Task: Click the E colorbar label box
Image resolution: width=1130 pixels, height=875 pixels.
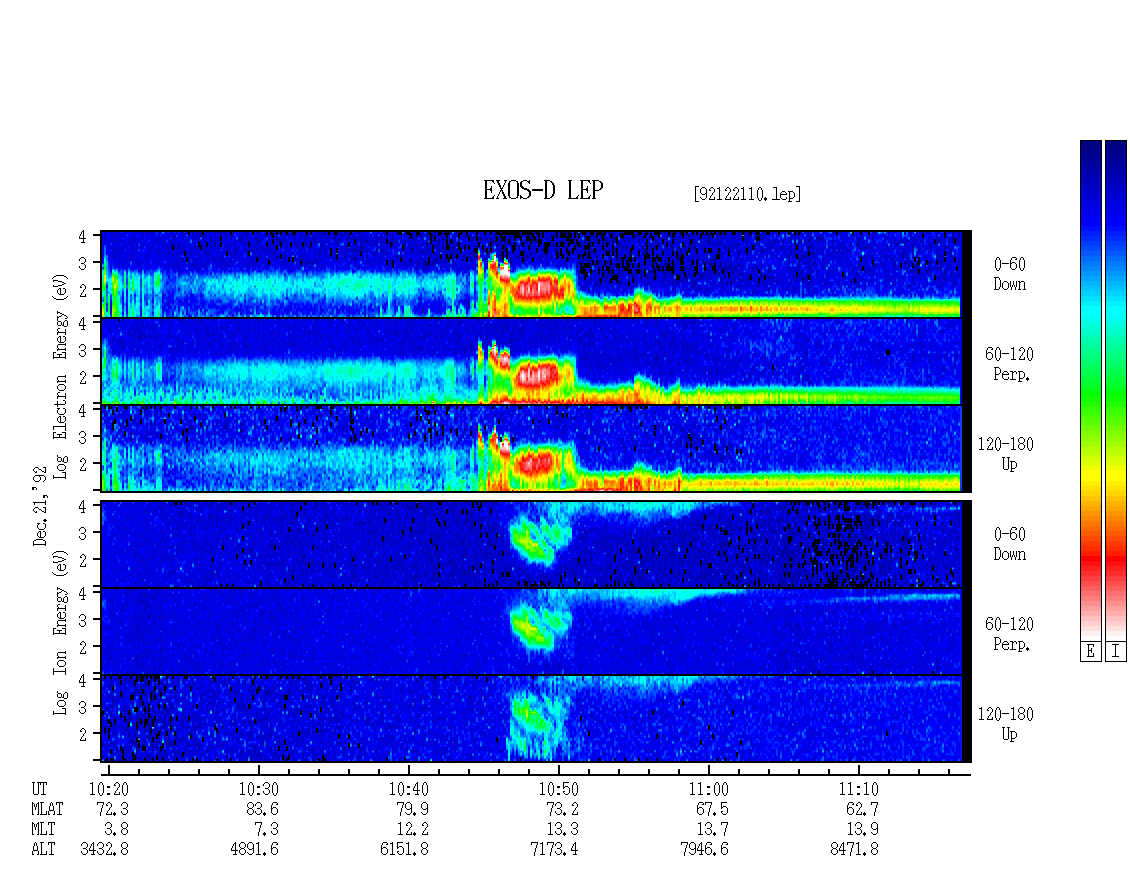Action: [1090, 652]
